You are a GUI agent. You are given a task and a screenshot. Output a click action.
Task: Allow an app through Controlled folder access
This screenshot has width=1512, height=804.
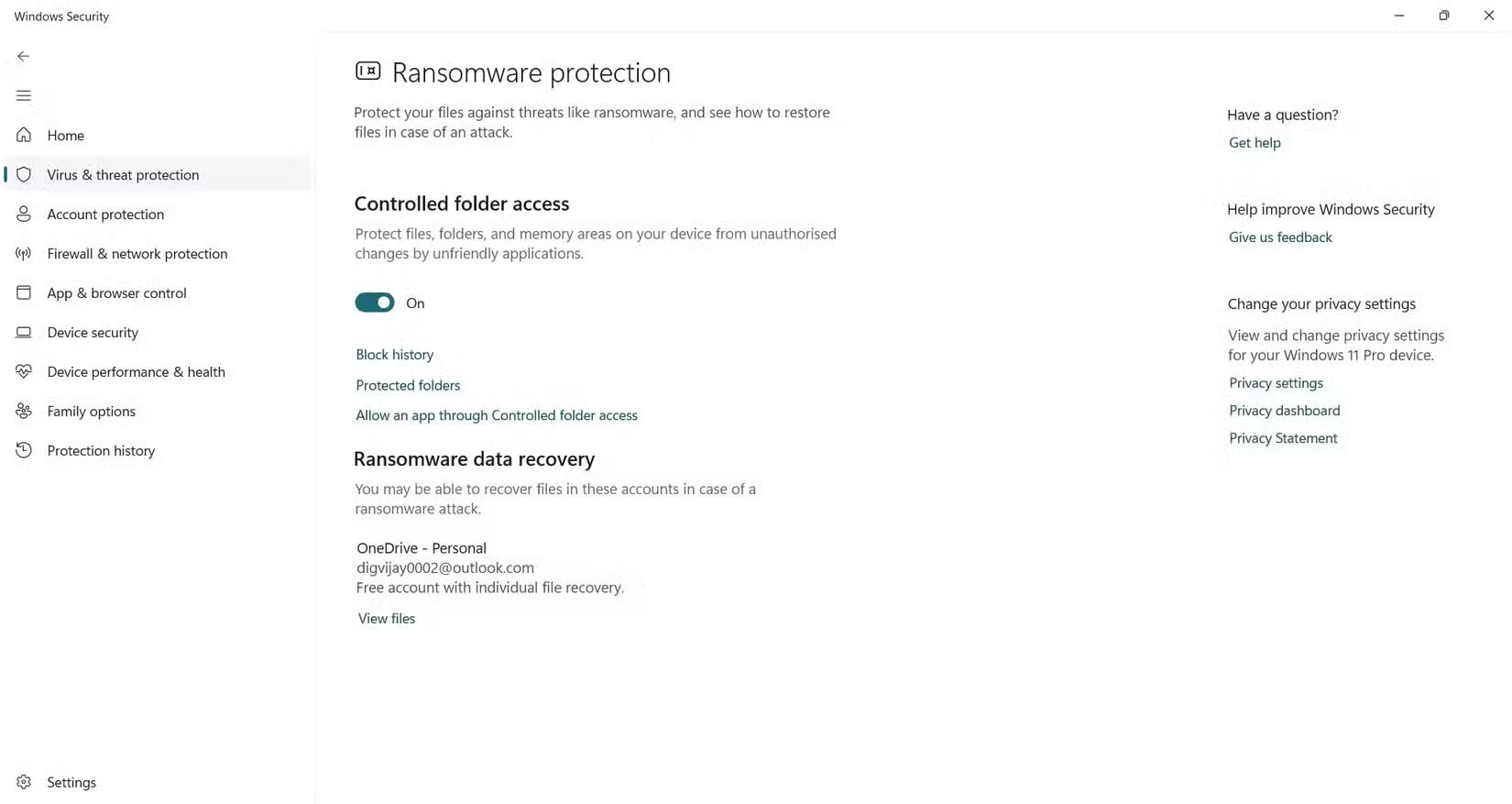point(497,414)
